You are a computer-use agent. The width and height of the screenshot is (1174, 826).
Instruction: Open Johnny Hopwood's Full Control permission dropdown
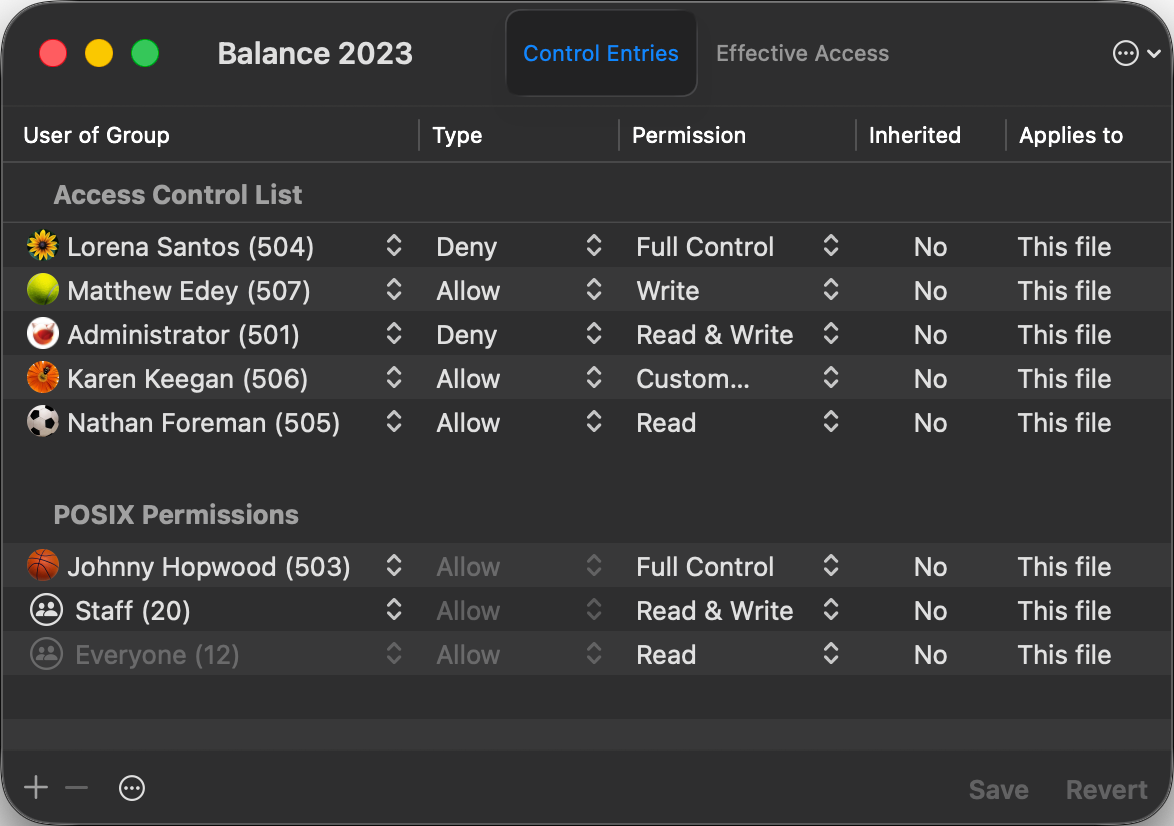pos(830,565)
